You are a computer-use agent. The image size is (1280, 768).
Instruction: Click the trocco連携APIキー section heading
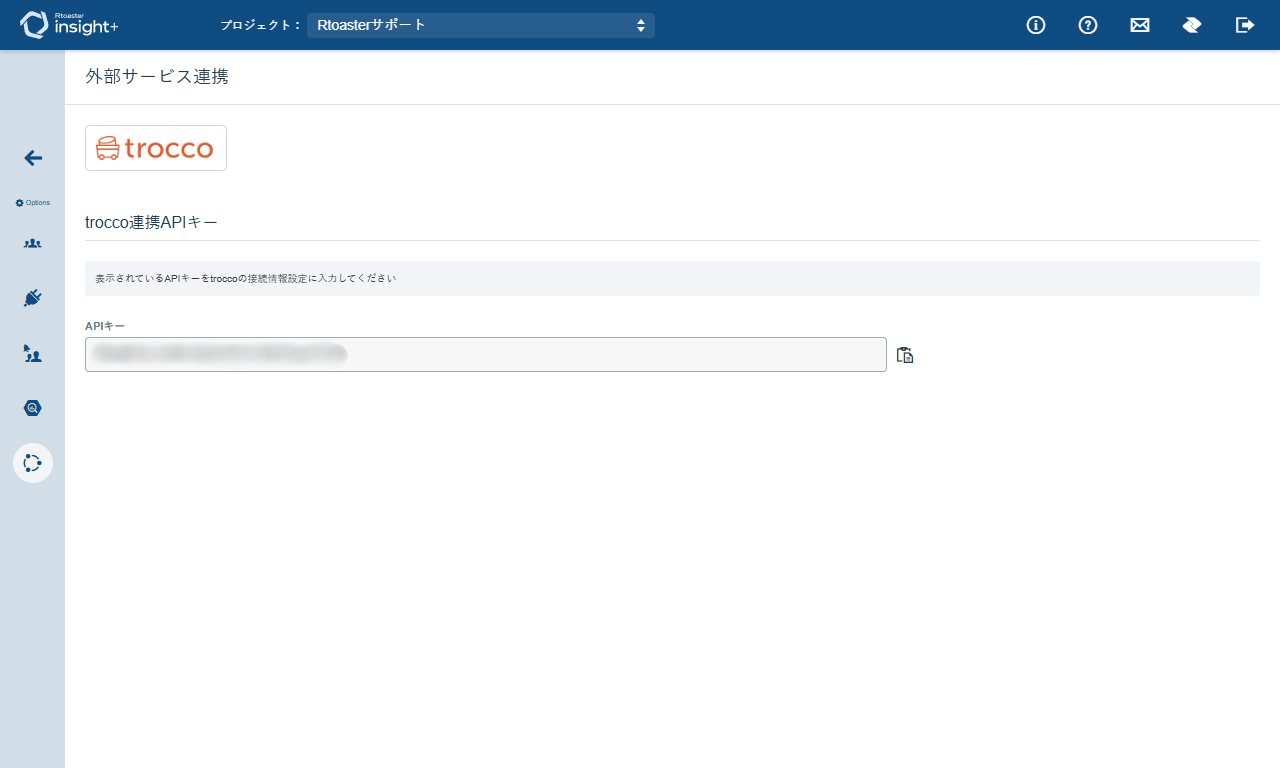pyautogui.click(x=152, y=222)
